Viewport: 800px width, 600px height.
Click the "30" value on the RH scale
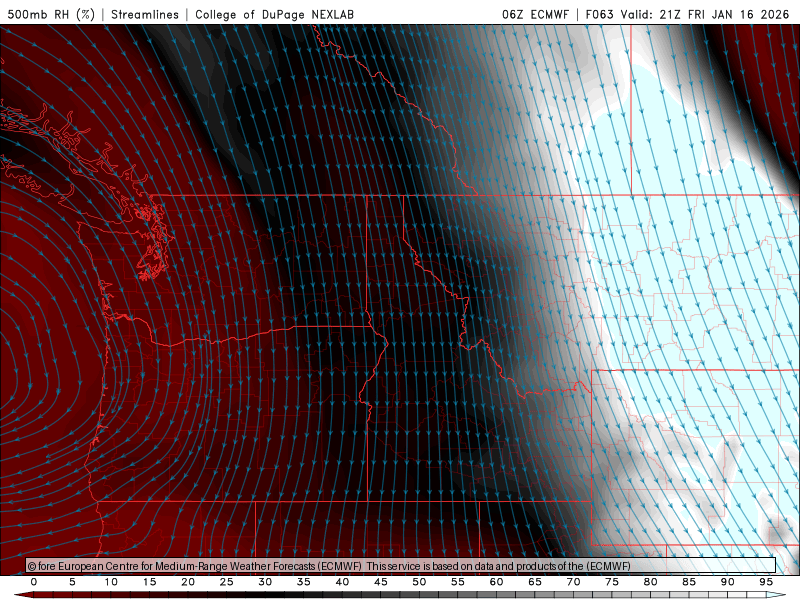(265, 582)
